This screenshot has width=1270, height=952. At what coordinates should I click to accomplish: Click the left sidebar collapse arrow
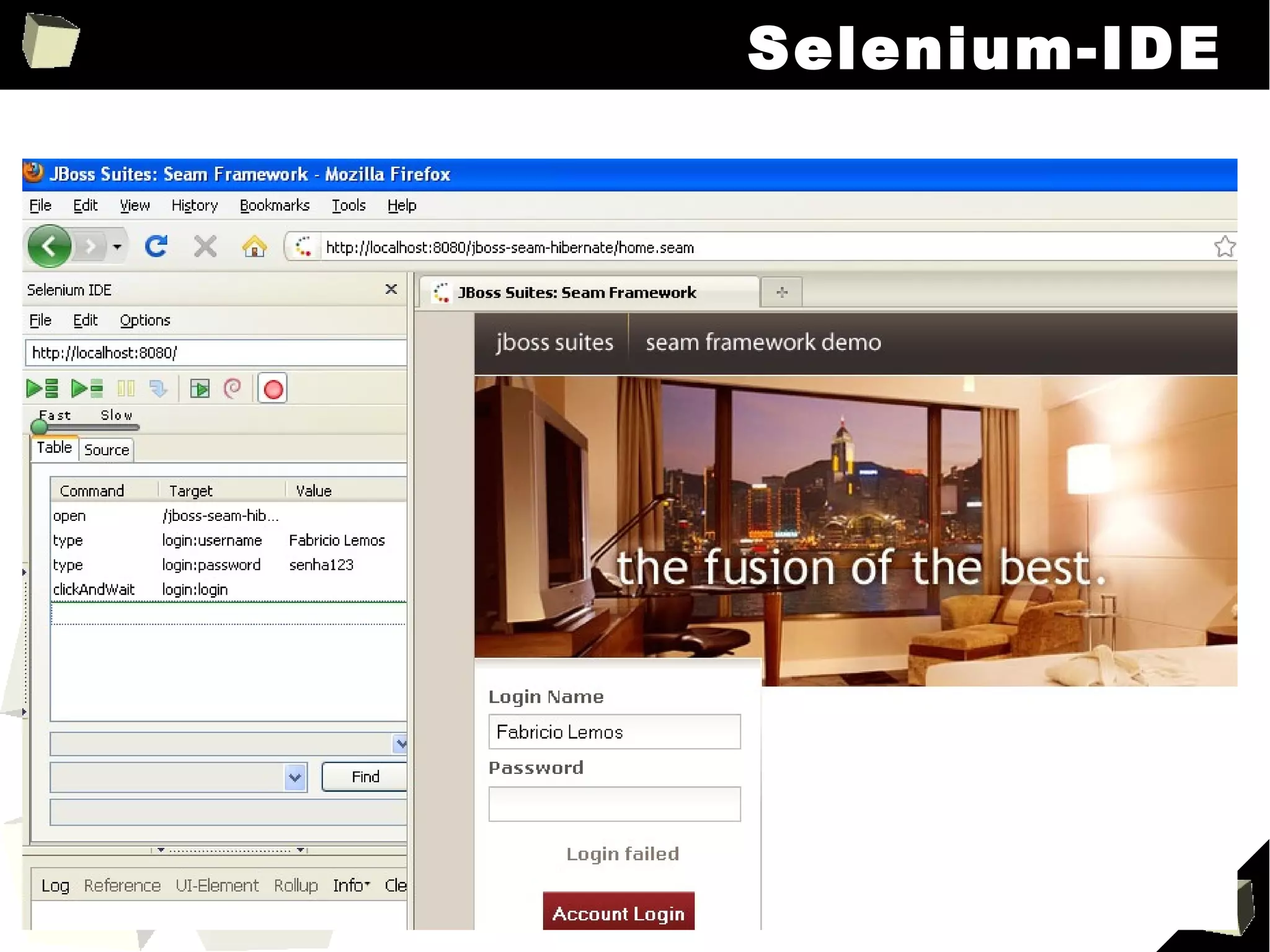pos(24,572)
